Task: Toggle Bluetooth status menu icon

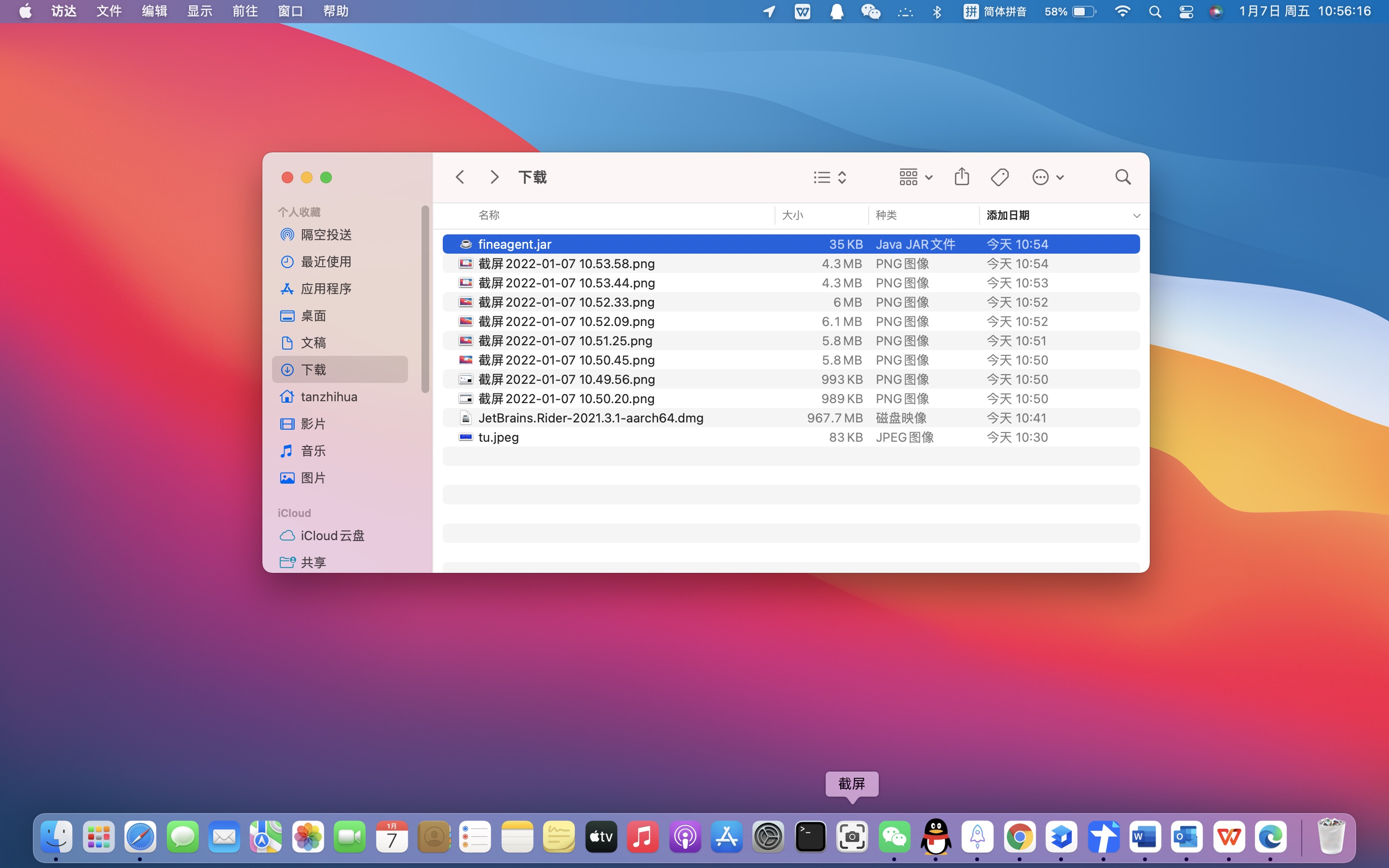Action: click(937, 12)
